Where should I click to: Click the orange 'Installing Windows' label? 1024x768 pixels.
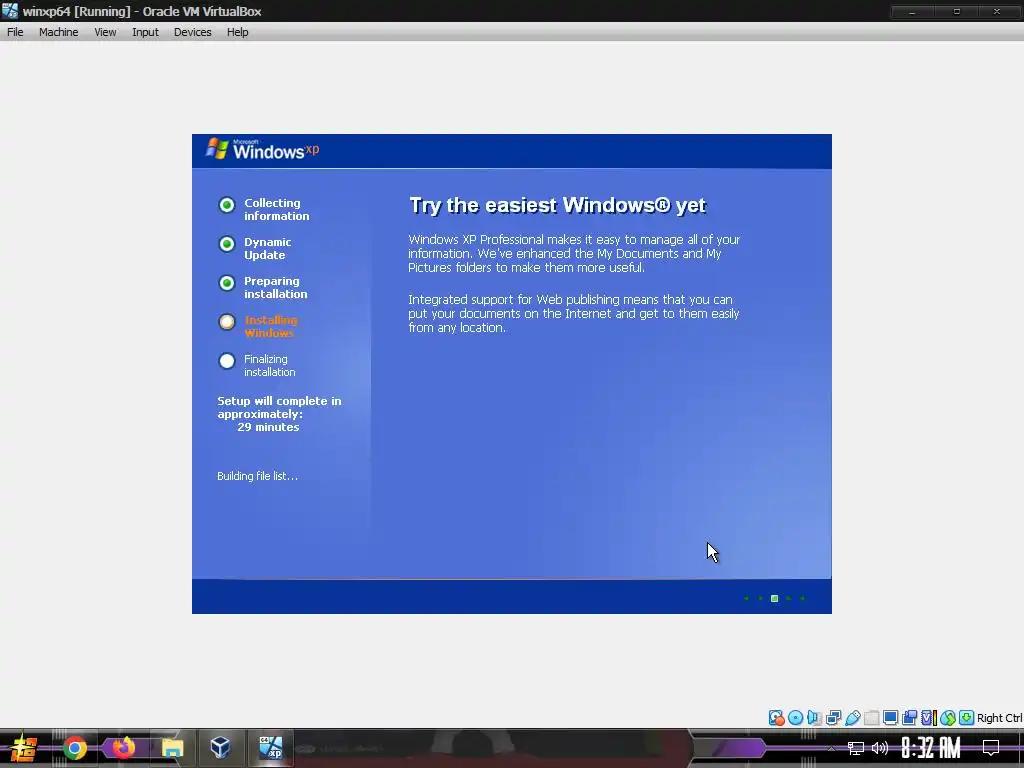tap(271, 327)
